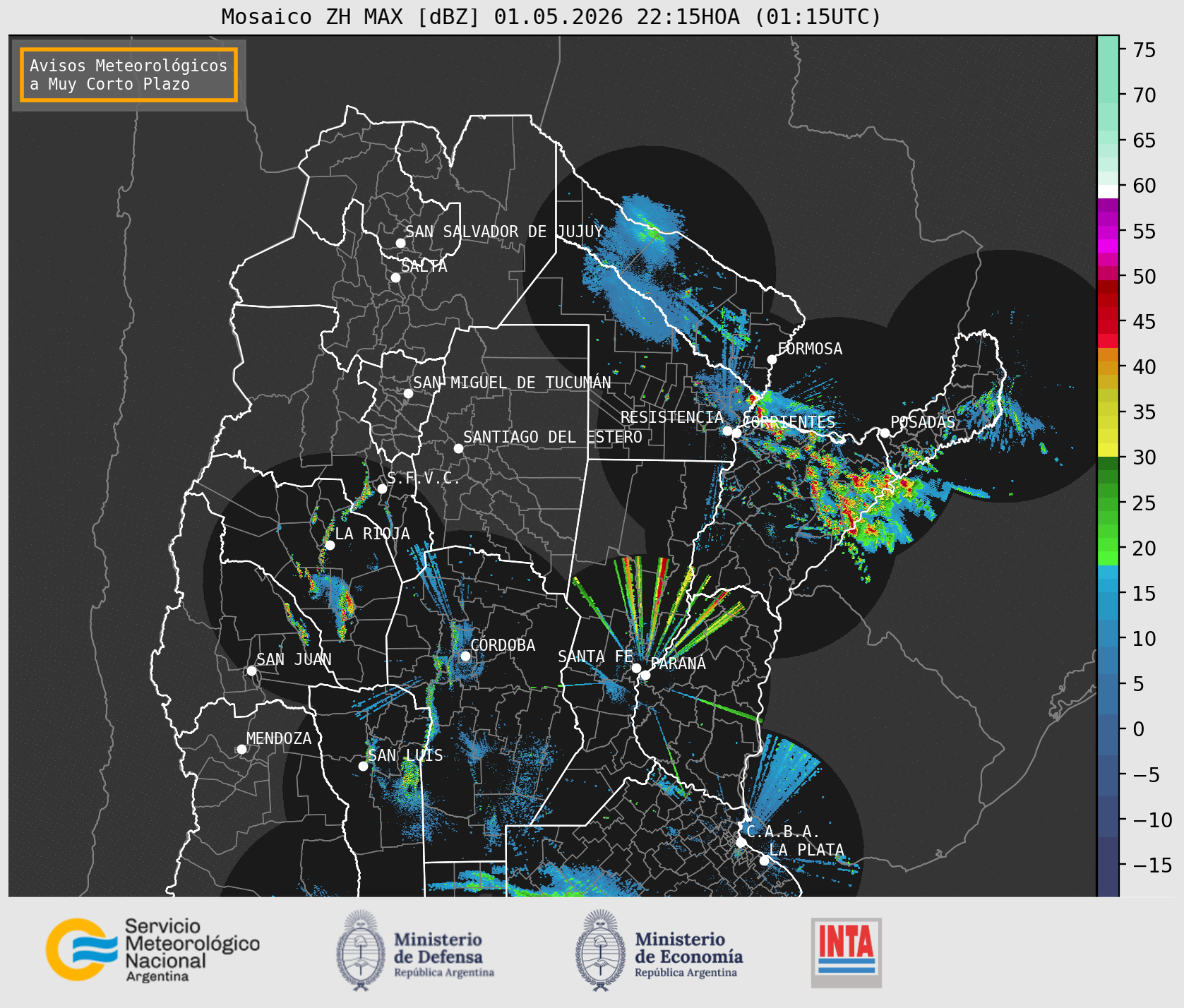Click the Córdoba city marker dot
Screen dimensions: 1184x1008
pyautogui.click(x=465, y=656)
